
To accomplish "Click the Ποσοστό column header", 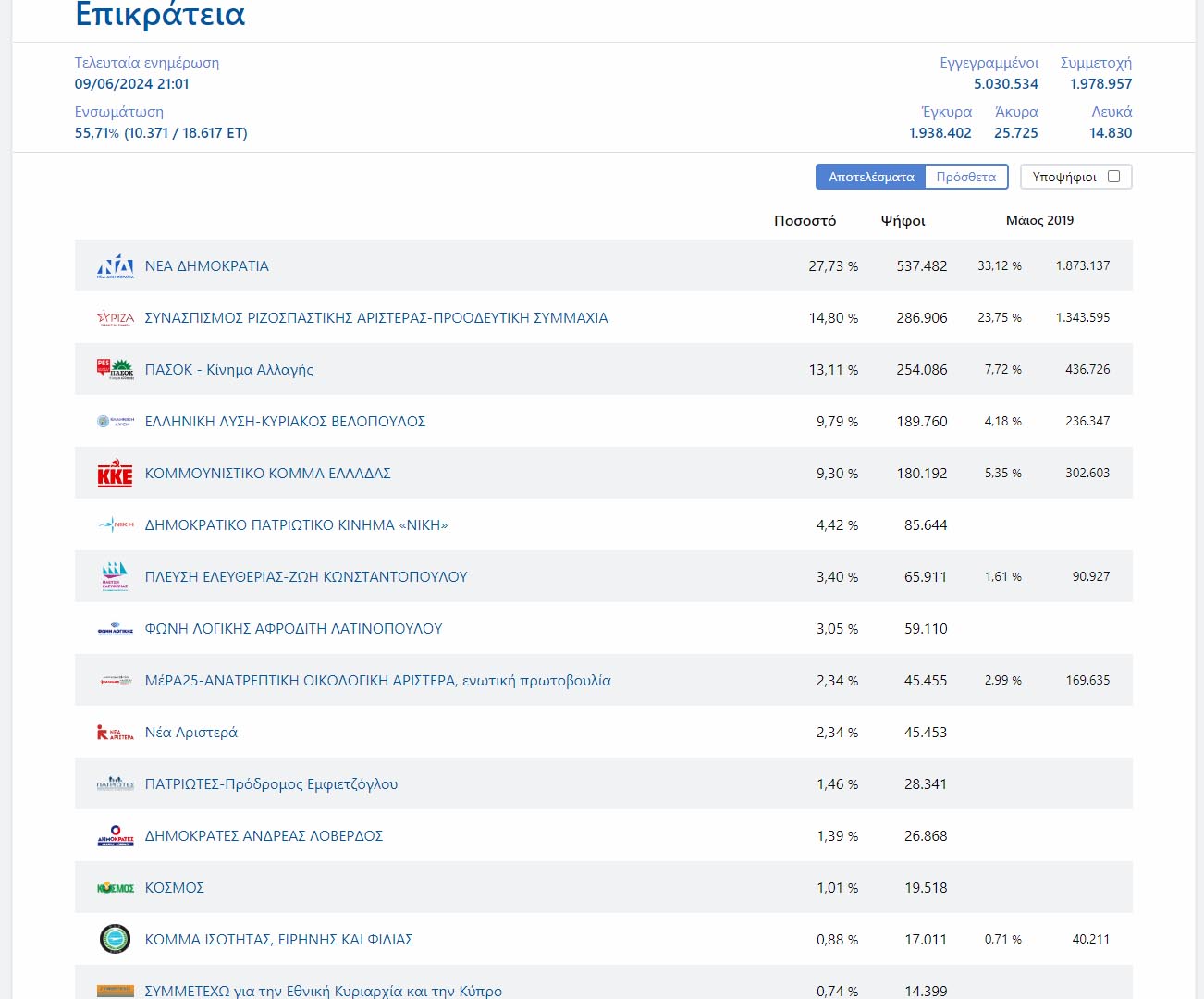I will pos(805,221).
